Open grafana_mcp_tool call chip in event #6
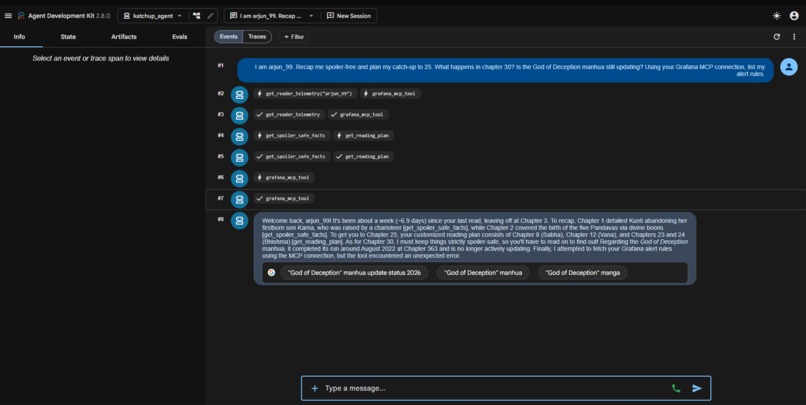 [284, 177]
